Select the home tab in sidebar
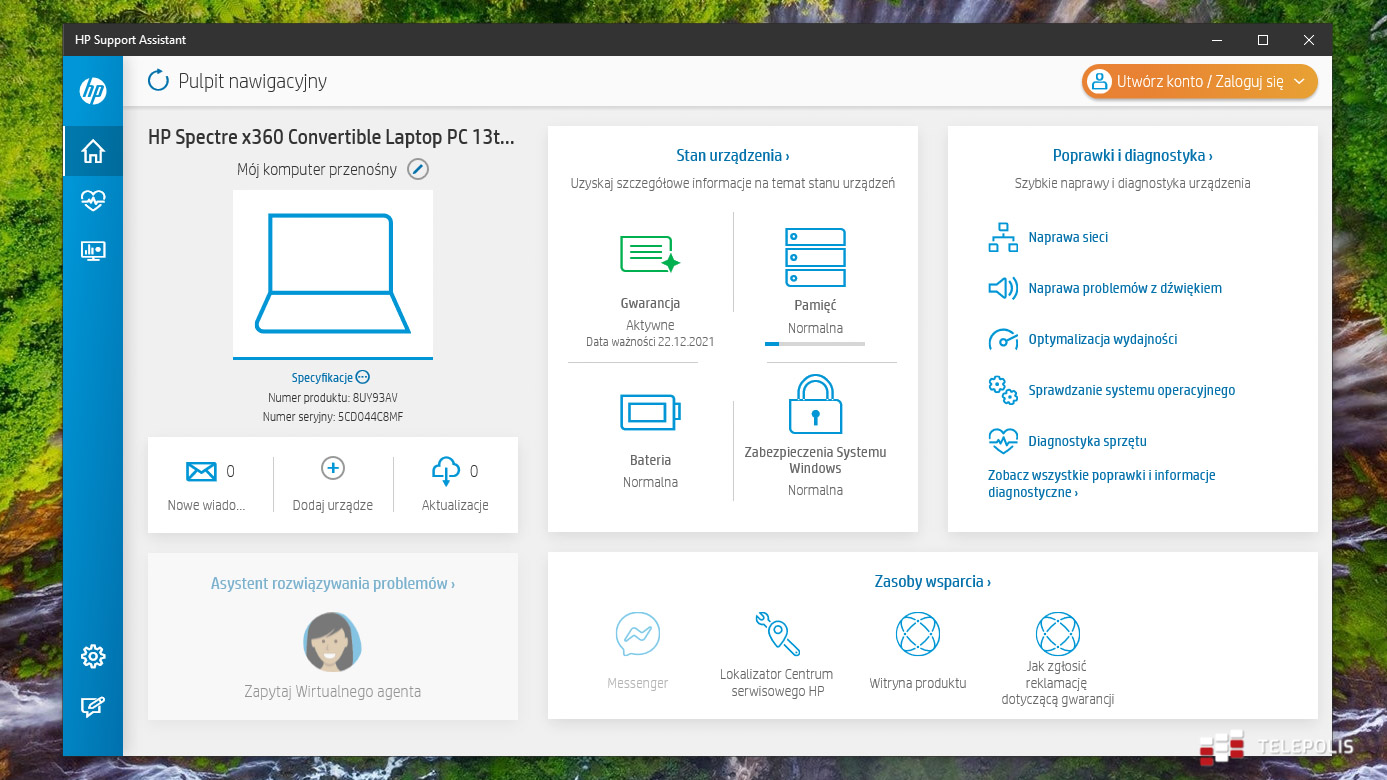Viewport: 1387px width, 780px height. (x=93, y=151)
